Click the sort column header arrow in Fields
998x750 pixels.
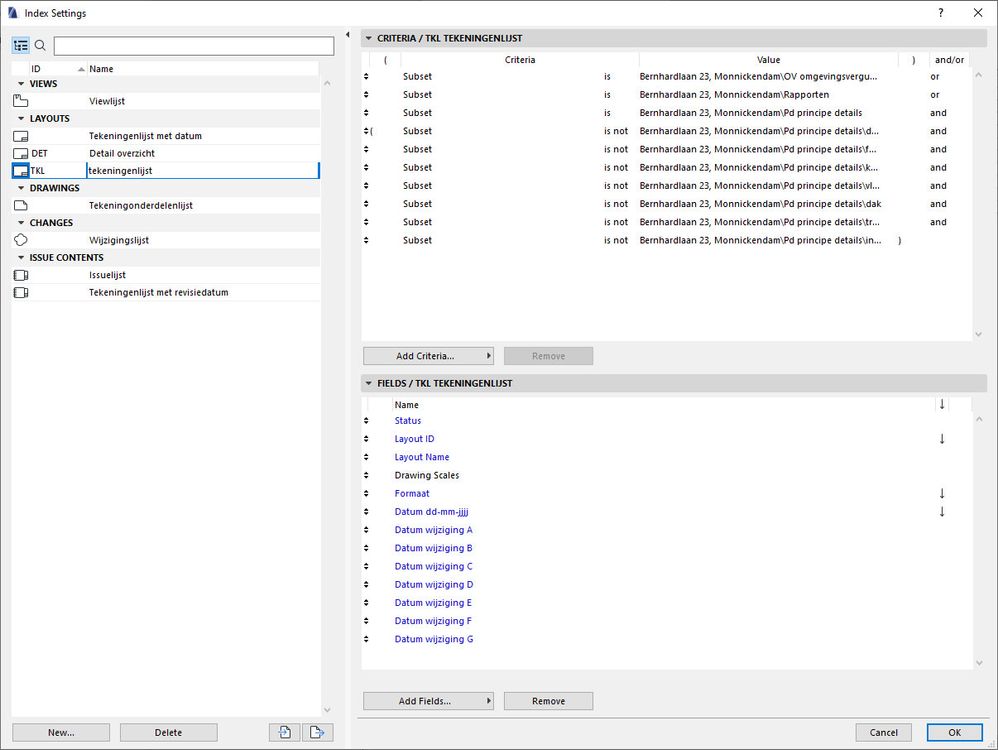click(942, 404)
